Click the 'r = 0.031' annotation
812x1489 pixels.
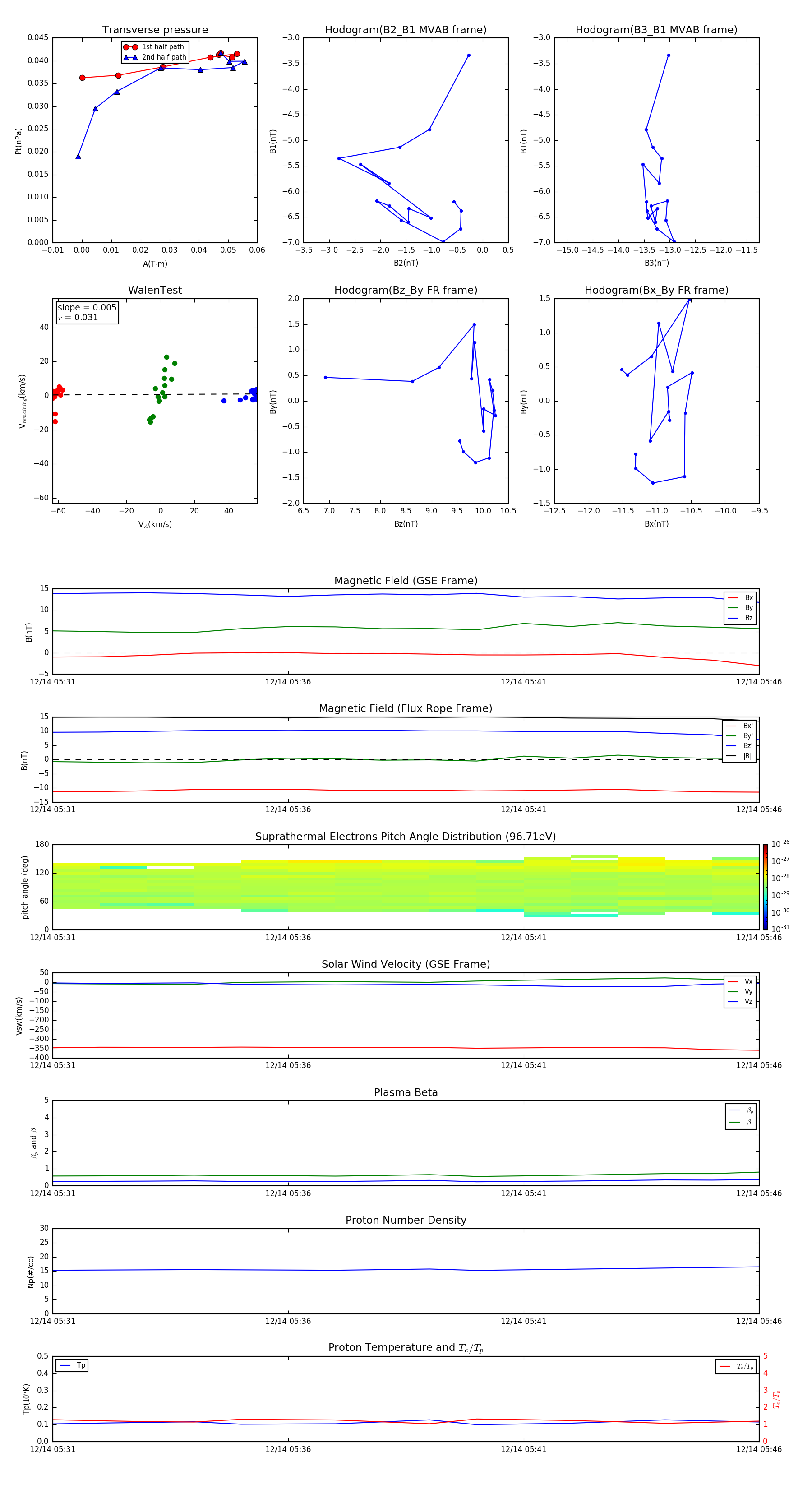[x=78, y=317]
